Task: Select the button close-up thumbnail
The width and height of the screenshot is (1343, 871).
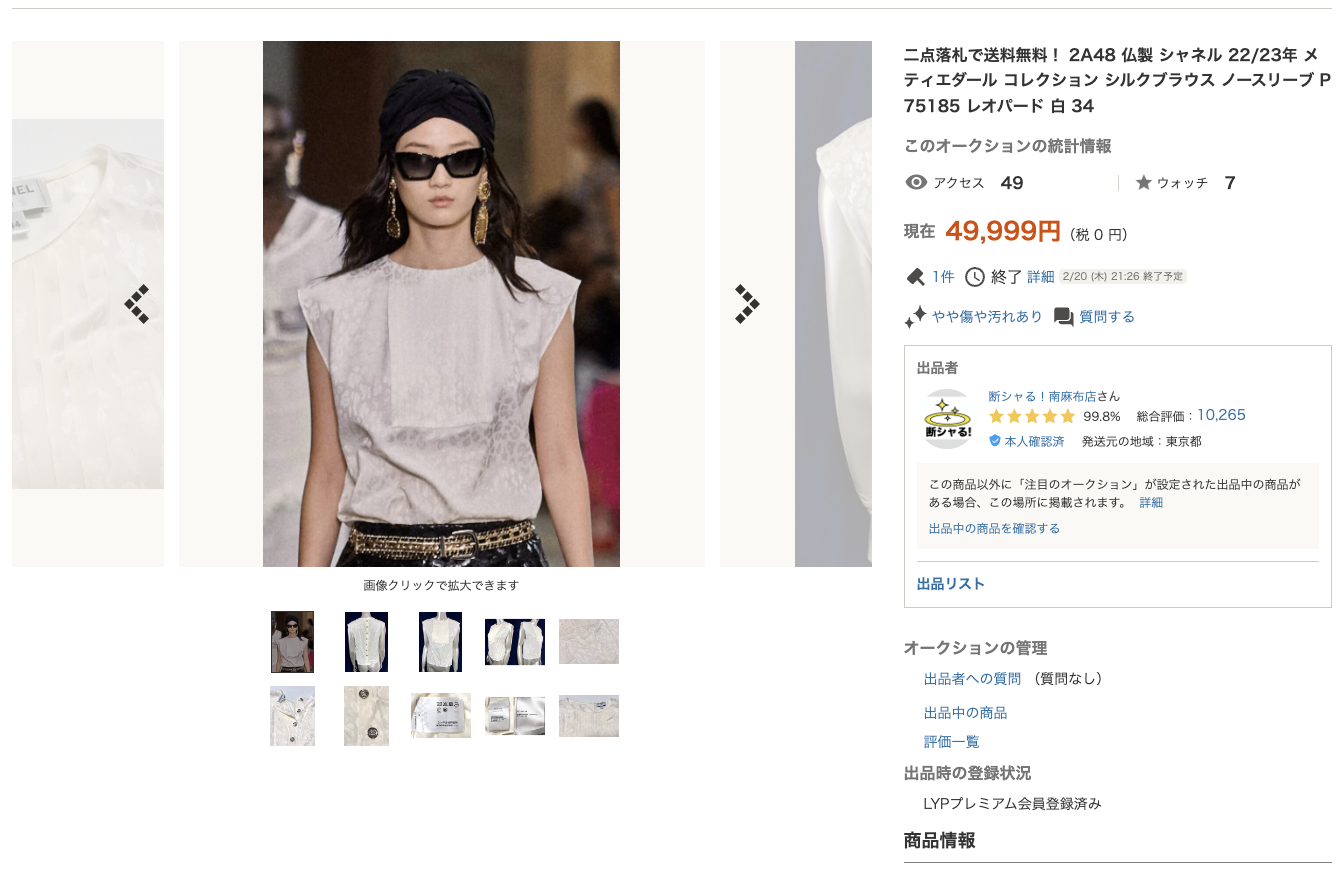Action: point(367,716)
